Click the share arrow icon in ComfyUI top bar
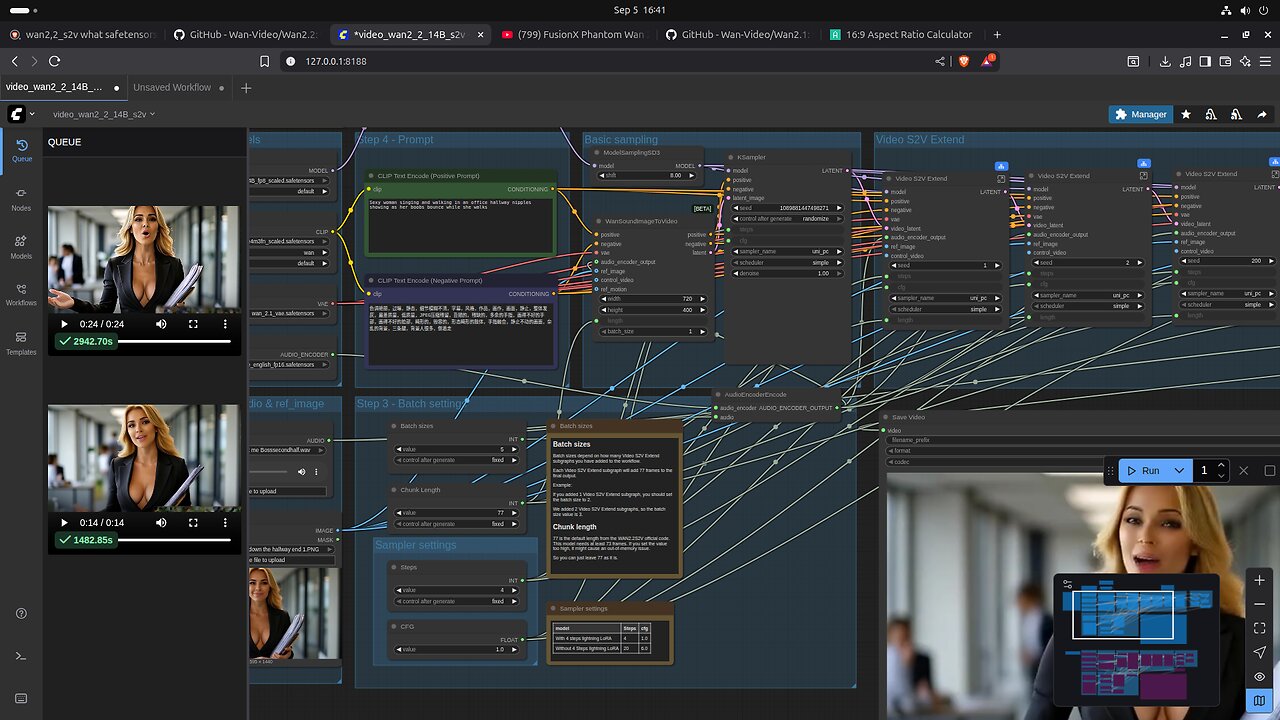 pos(1263,114)
